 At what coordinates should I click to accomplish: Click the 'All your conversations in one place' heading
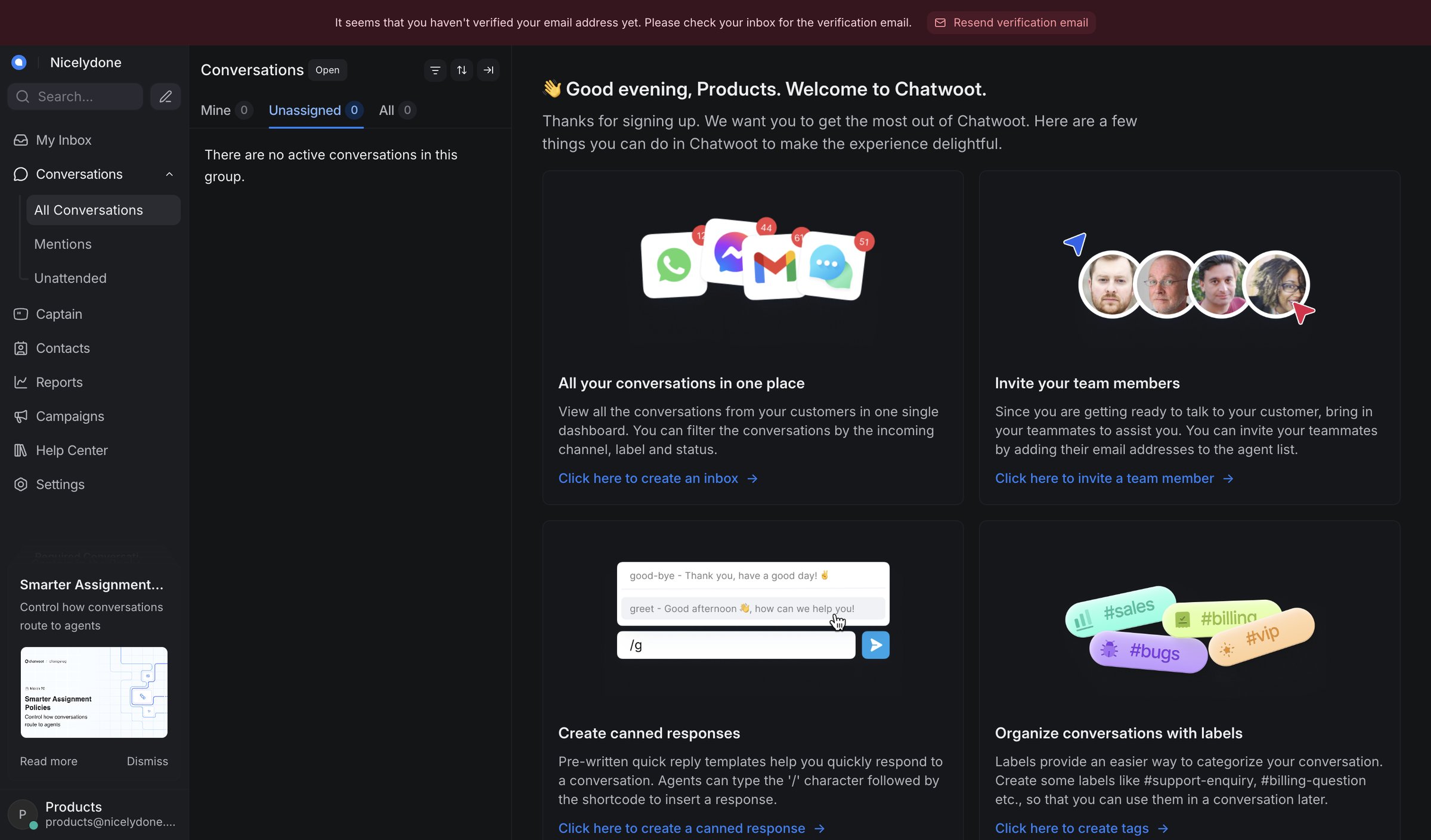coord(681,383)
